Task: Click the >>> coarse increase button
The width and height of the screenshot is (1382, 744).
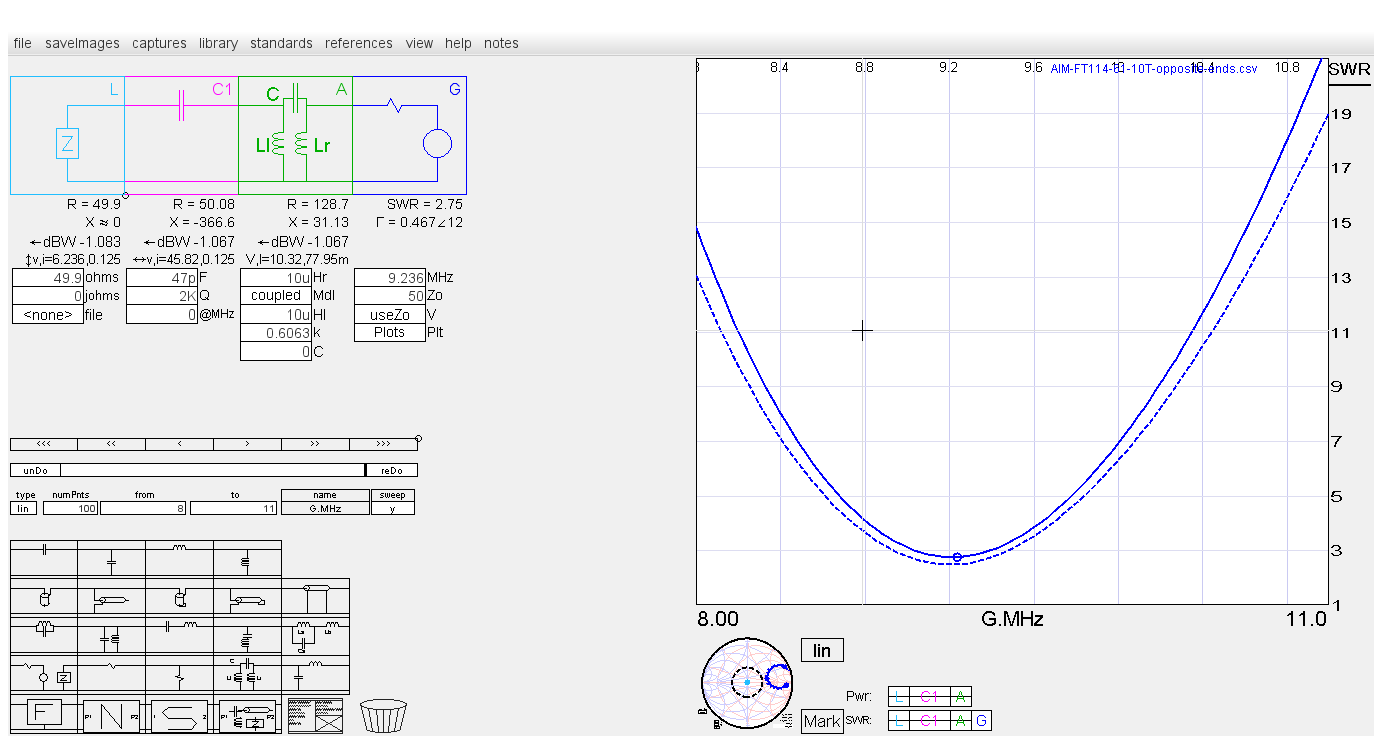Action: [383, 444]
